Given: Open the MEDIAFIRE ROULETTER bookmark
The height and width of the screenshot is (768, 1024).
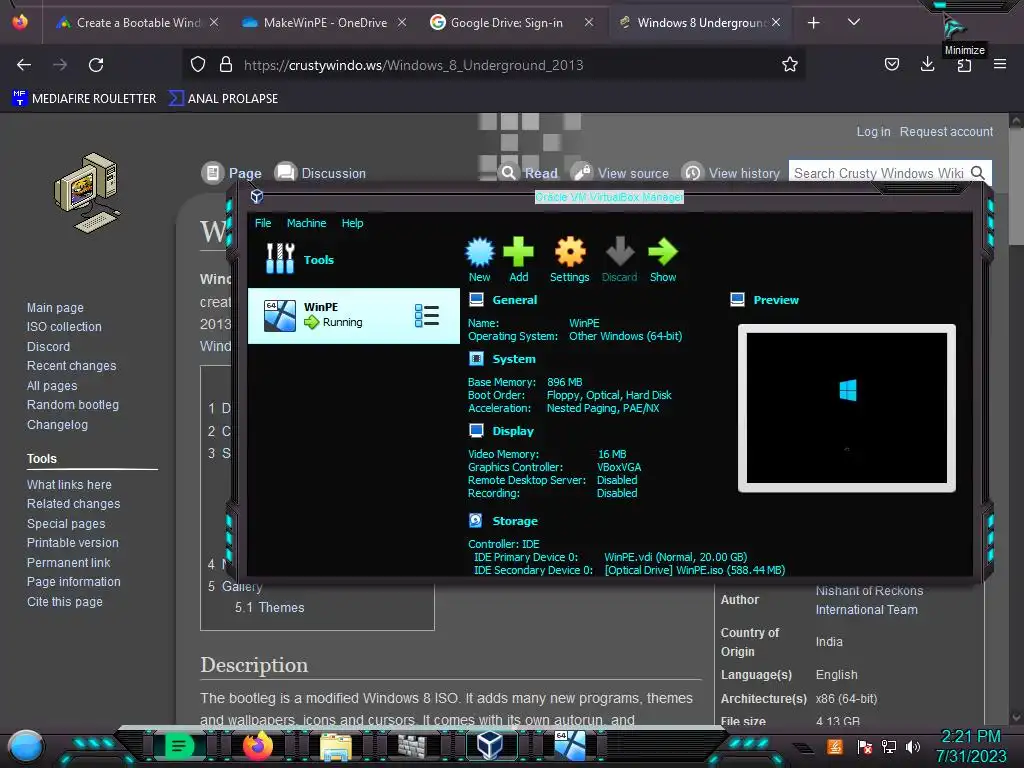Looking at the screenshot, I should pos(84,99).
